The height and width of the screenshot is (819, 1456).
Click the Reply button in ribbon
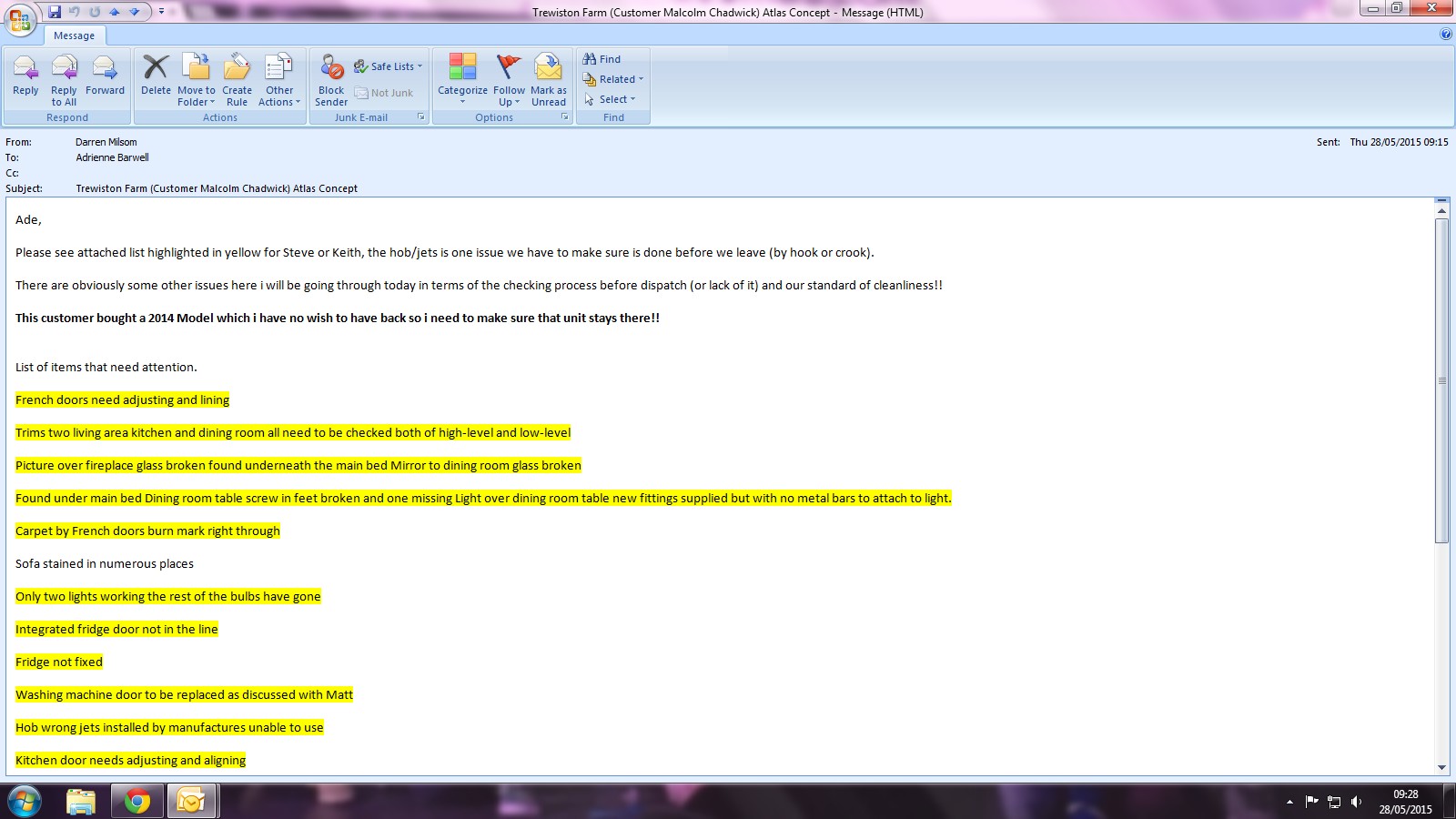25,76
